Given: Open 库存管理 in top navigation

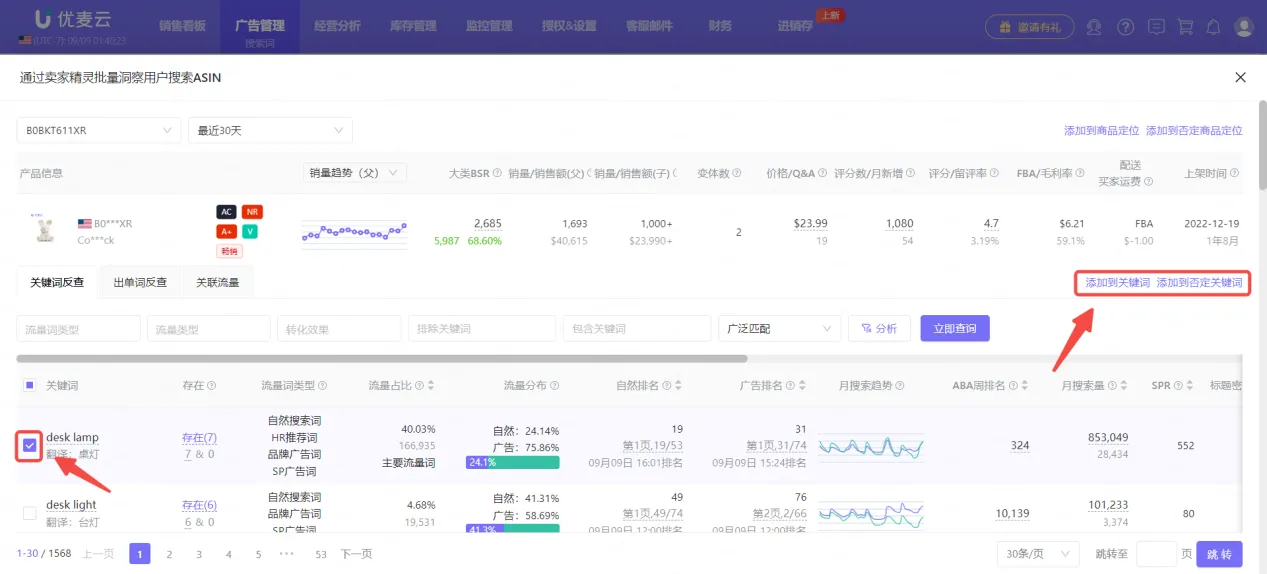Looking at the screenshot, I should [x=413, y=25].
